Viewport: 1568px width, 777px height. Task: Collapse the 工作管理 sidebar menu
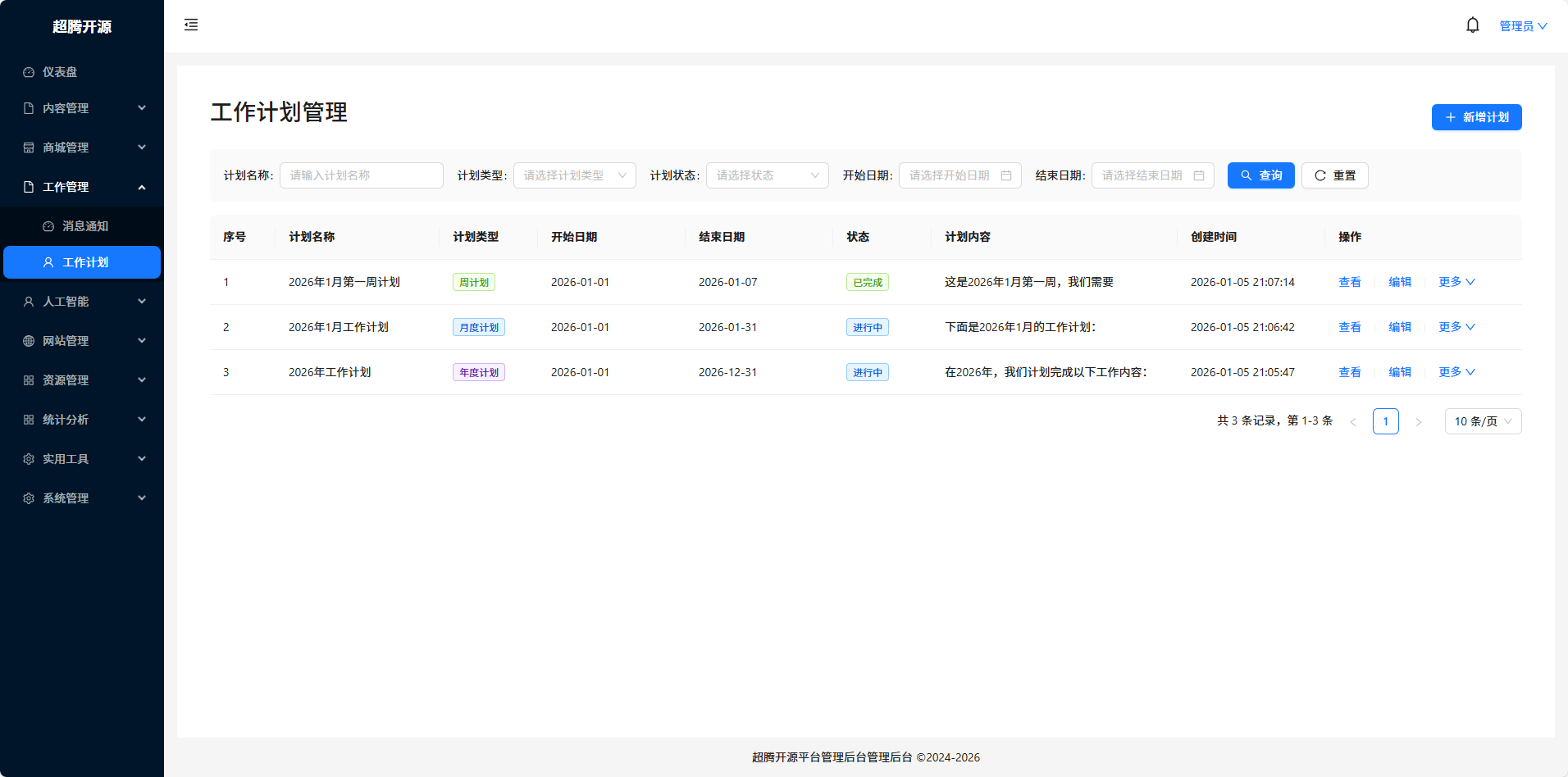click(x=82, y=186)
